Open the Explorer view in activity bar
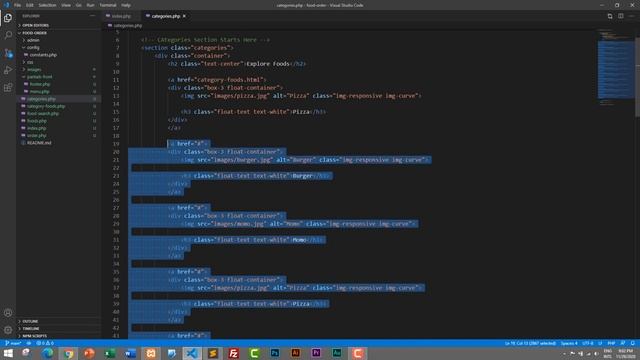This screenshot has width=640, height=360. pos(8,18)
